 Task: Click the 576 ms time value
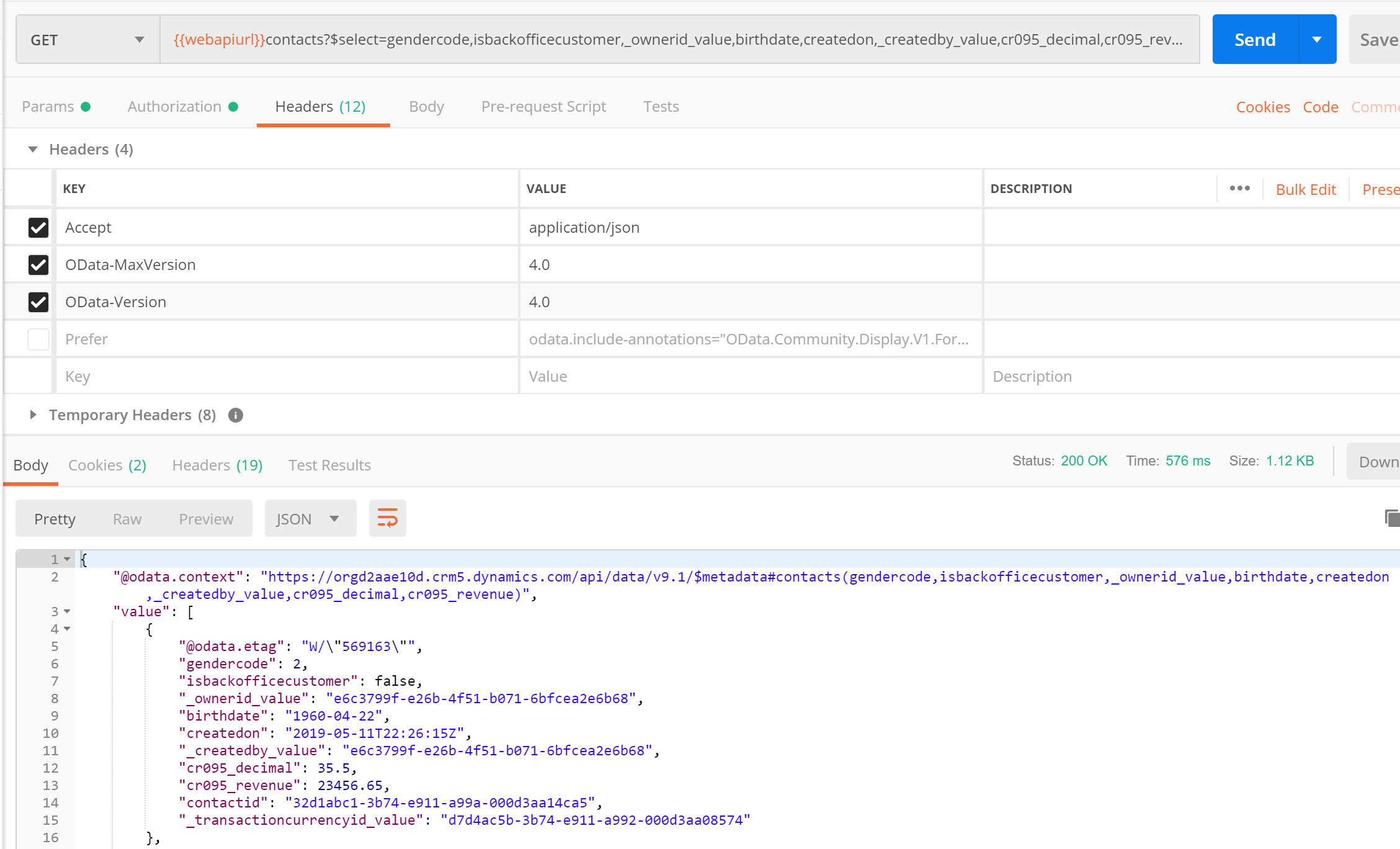[1187, 461]
